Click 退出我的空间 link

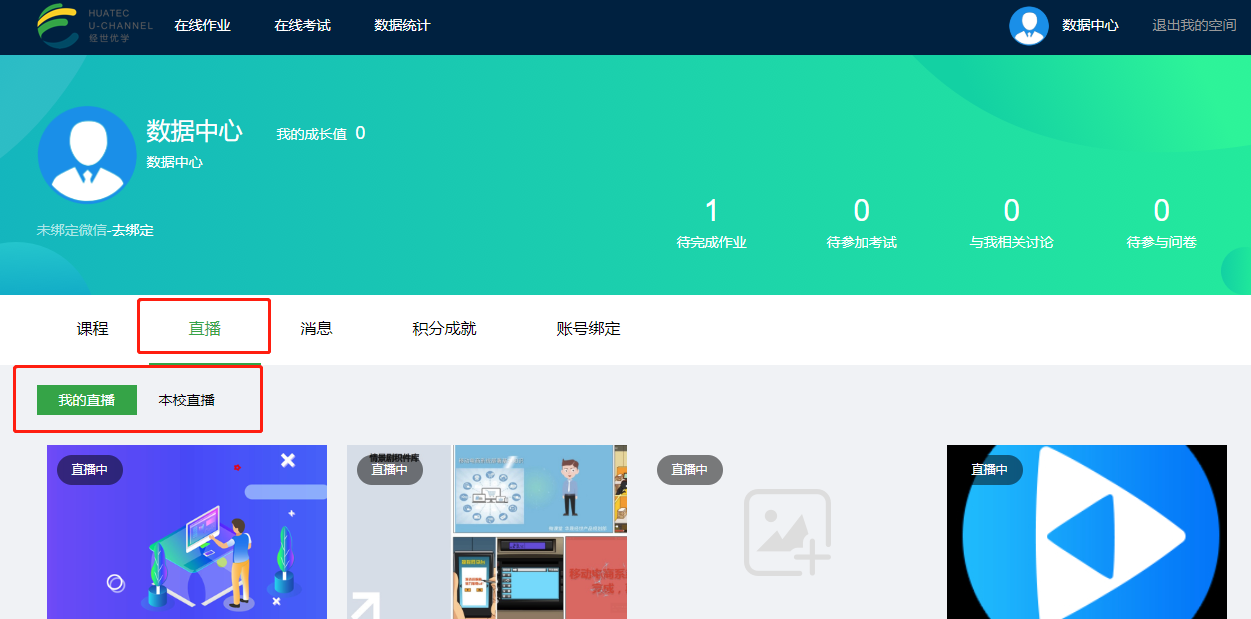(1193, 26)
